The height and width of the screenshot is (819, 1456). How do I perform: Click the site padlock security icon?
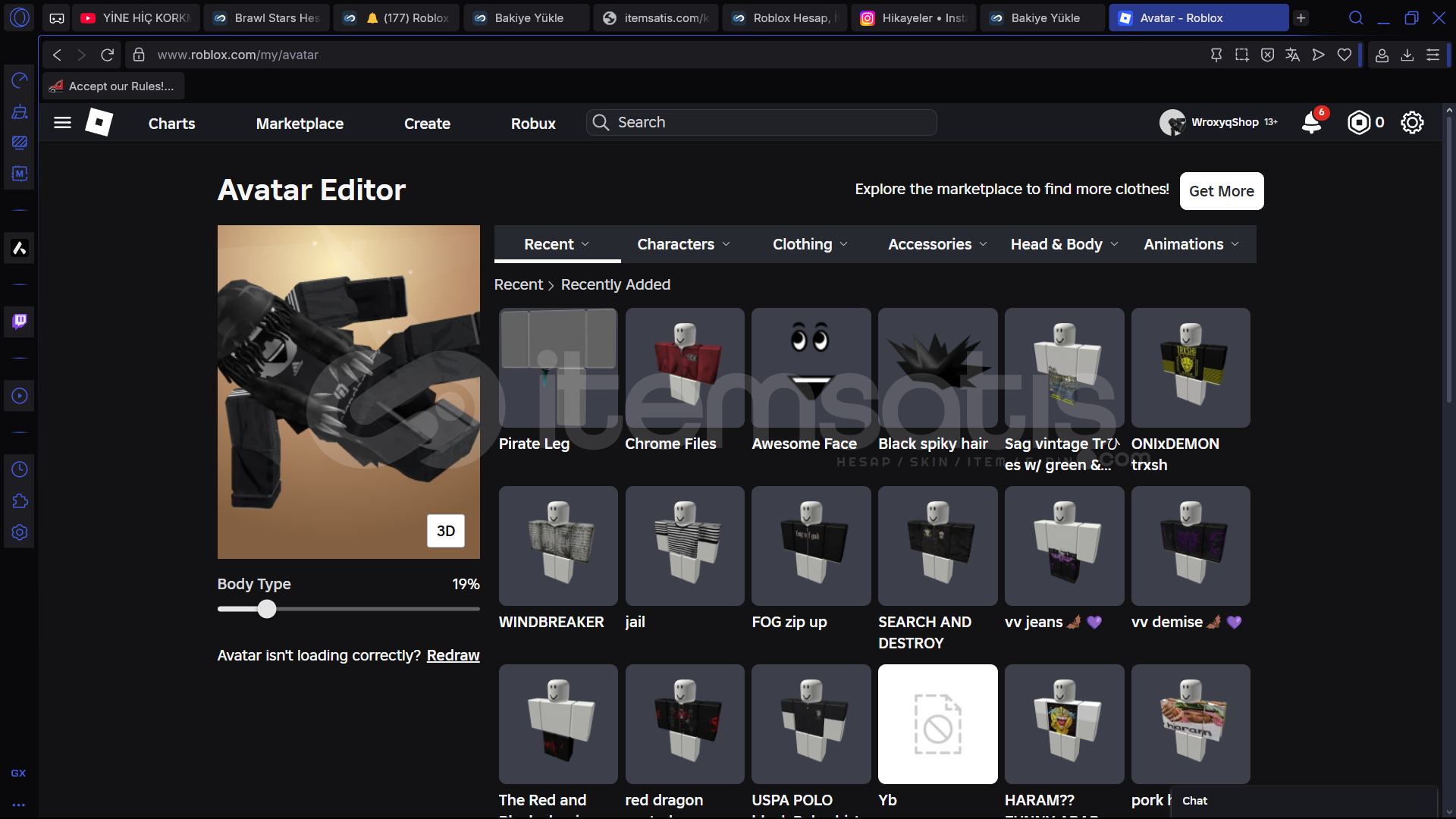(139, 55)
